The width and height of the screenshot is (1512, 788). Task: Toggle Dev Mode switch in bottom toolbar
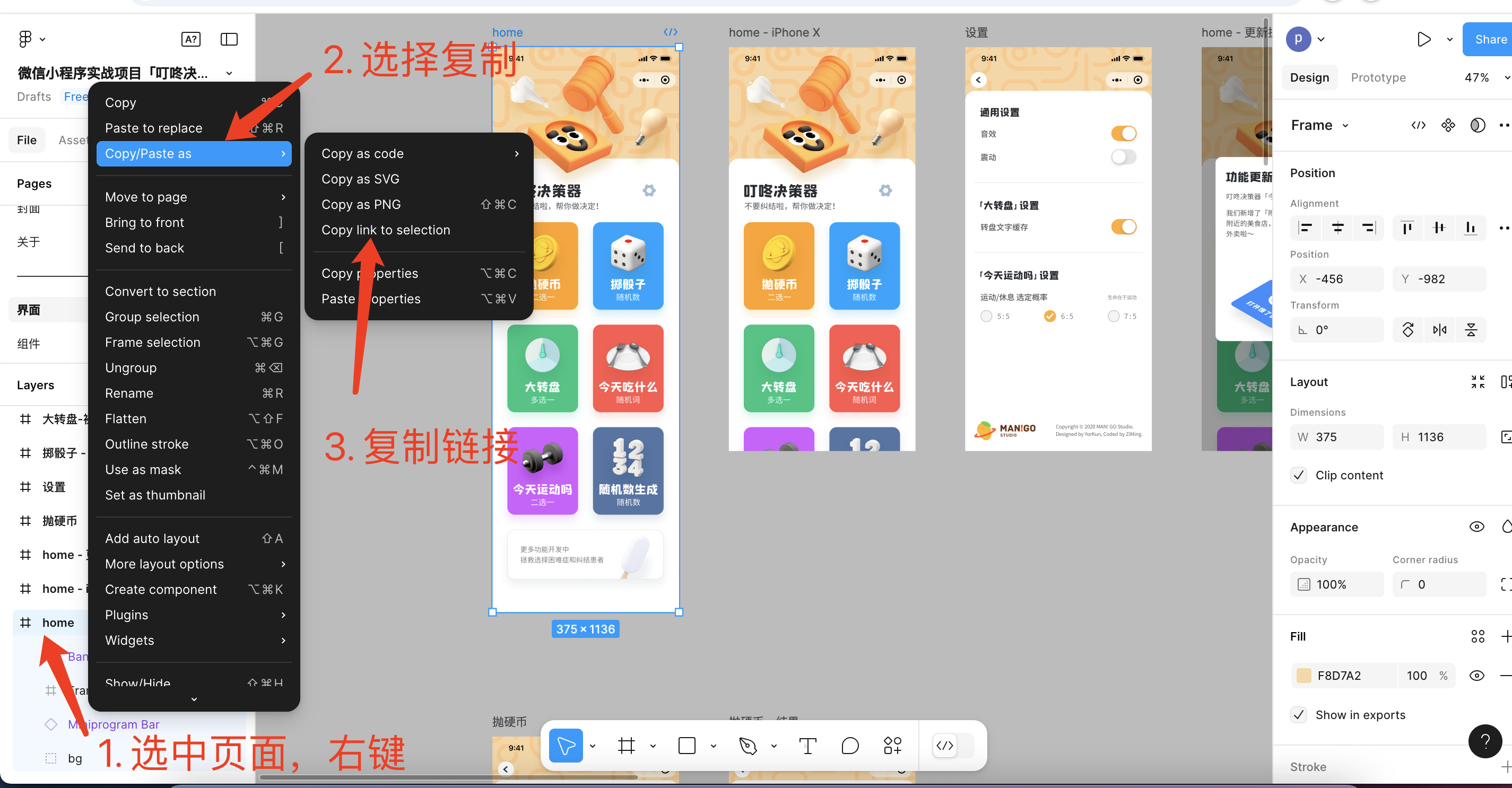coord(953,746)
